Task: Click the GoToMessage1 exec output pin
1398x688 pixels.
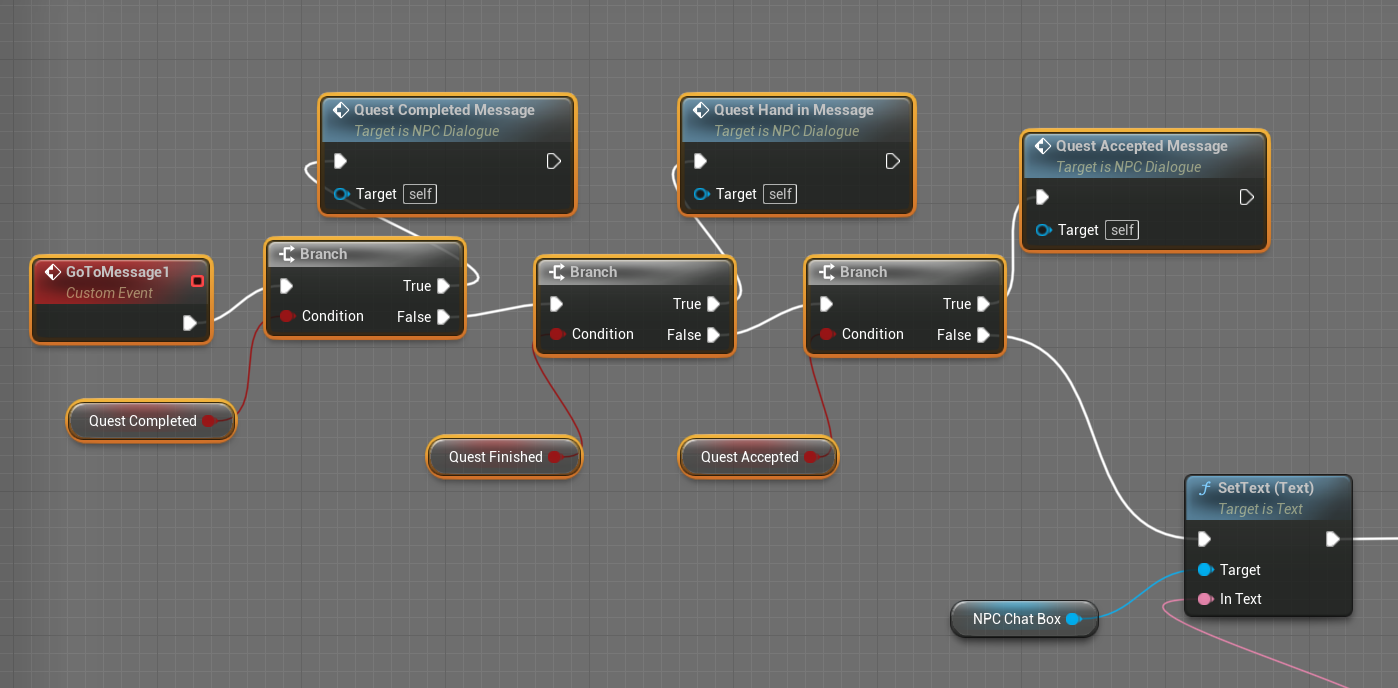Action: pyautogui.click(x=191, y=323)
